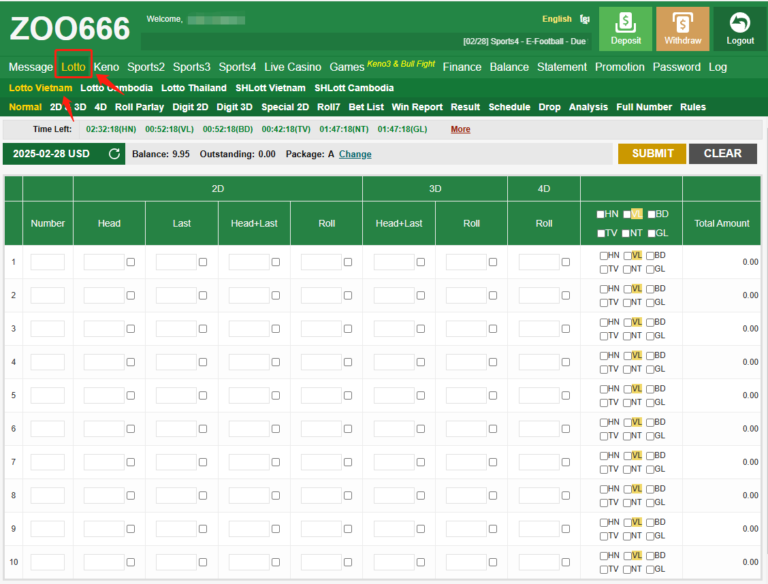Open the Special 2D tab
The height and width of the screenshot is (584, 768).
point(285,107)
